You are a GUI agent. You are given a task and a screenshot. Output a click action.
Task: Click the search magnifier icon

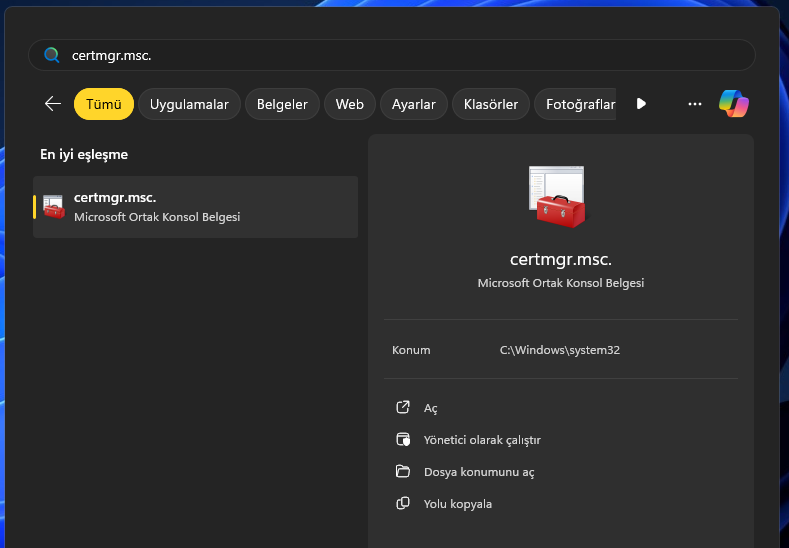[52, 55]
